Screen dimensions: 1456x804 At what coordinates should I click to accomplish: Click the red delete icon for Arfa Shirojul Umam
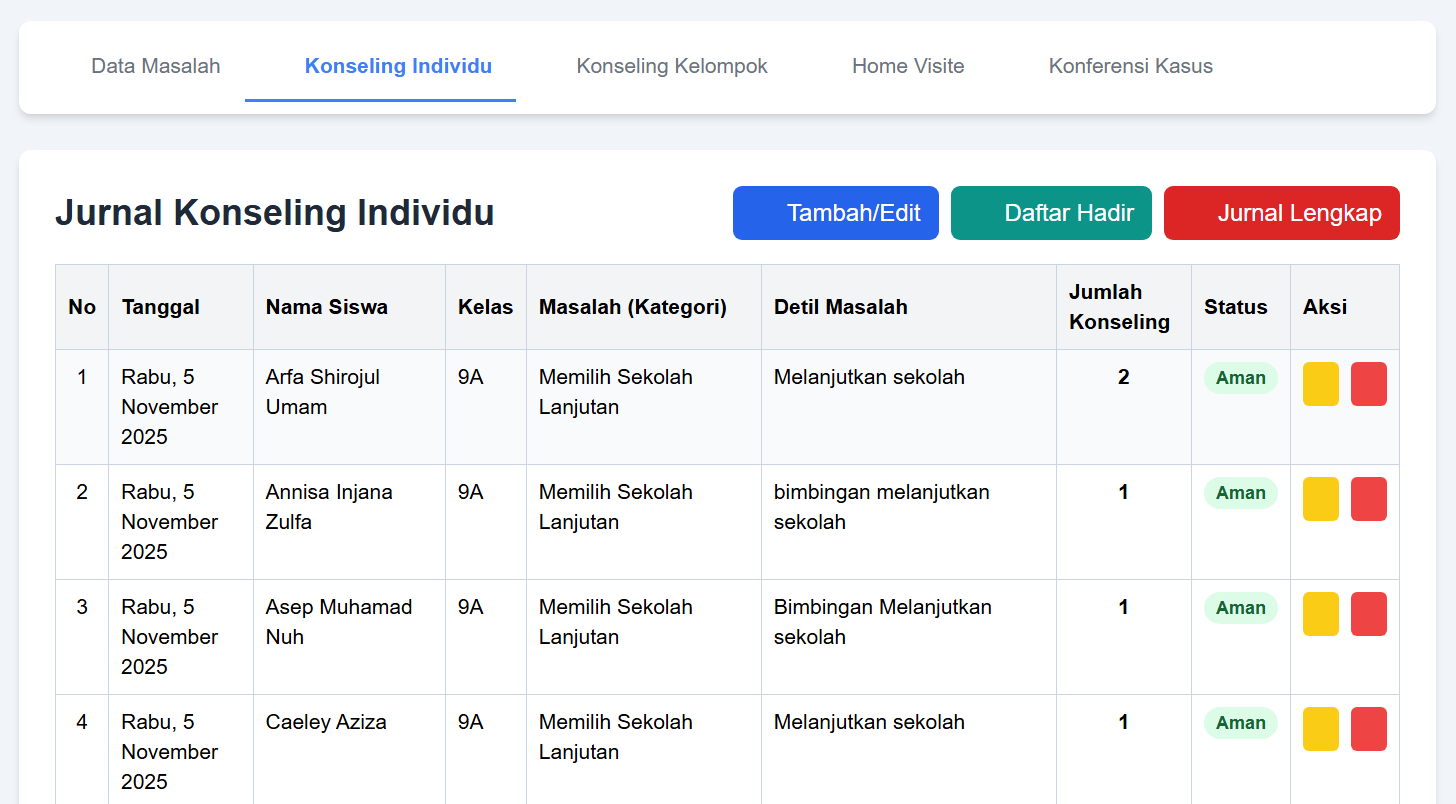click(x=1369, y=384)
